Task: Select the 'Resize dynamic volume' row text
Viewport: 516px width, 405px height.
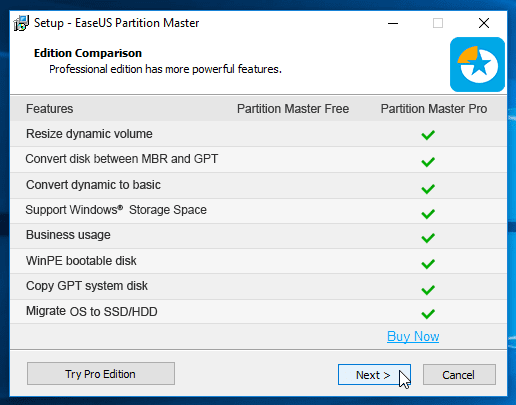Action: point(89,134)
